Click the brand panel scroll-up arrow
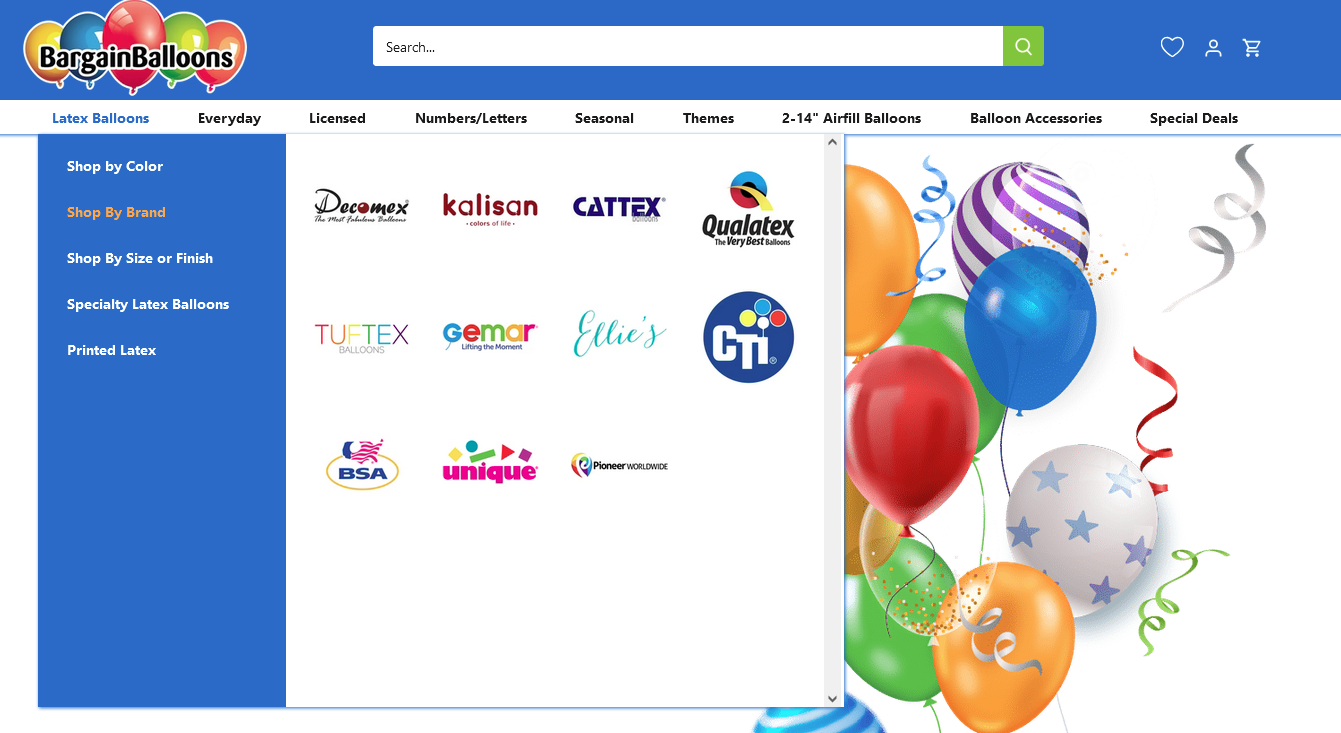Viewport: 1341px width, 733px height. (832, 142)
